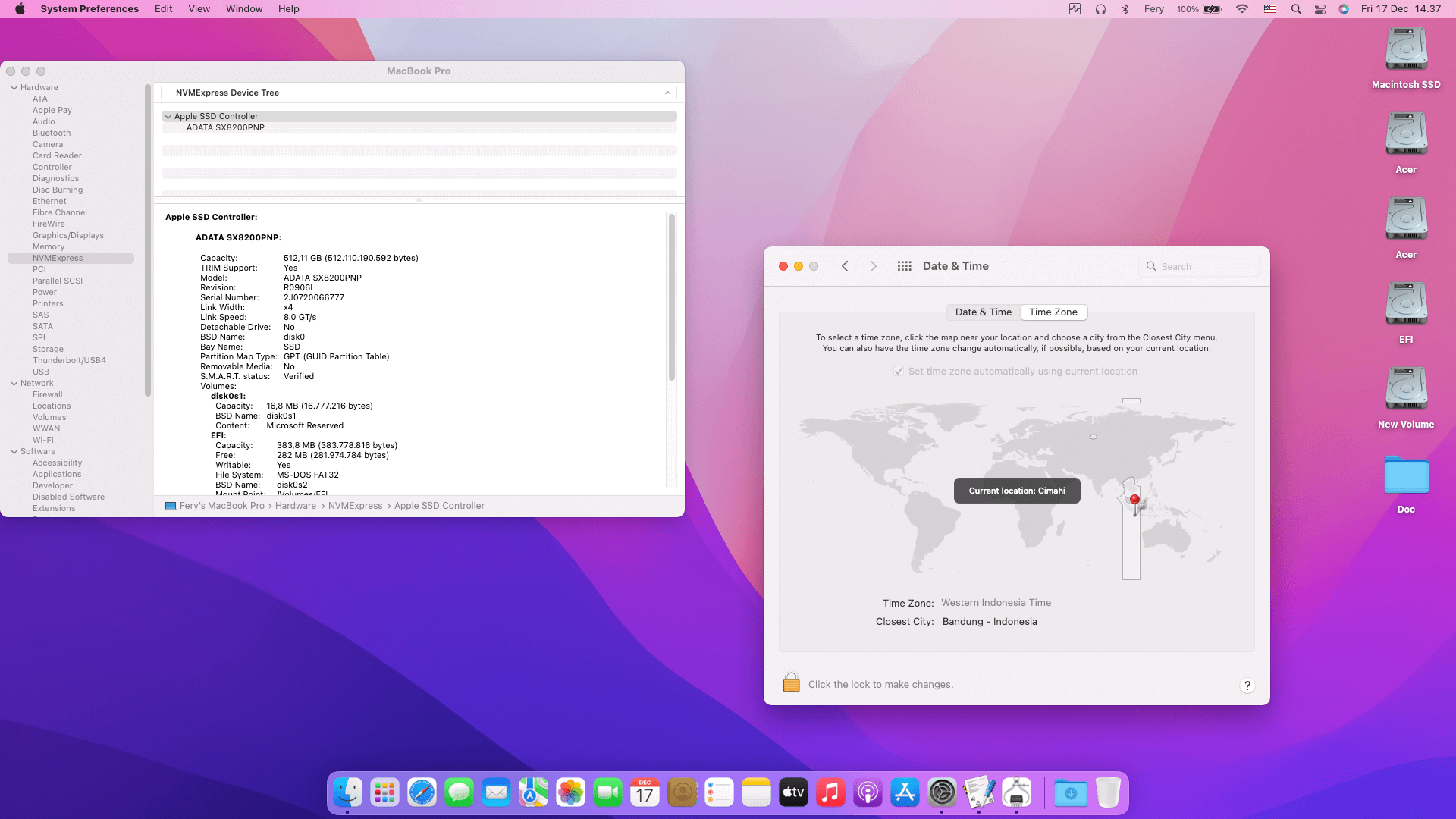Collapse the Hardware section in the sidebar
1456x819 pixels.
tap(14, 88)
